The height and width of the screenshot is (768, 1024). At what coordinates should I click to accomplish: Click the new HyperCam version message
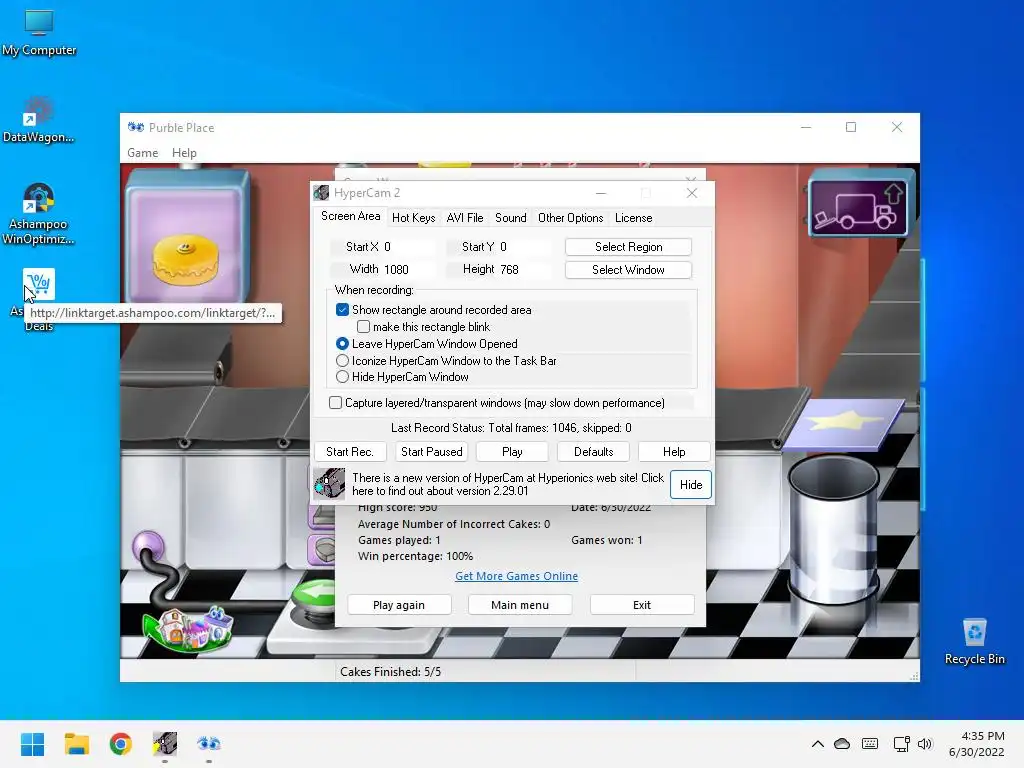(507, 485)
